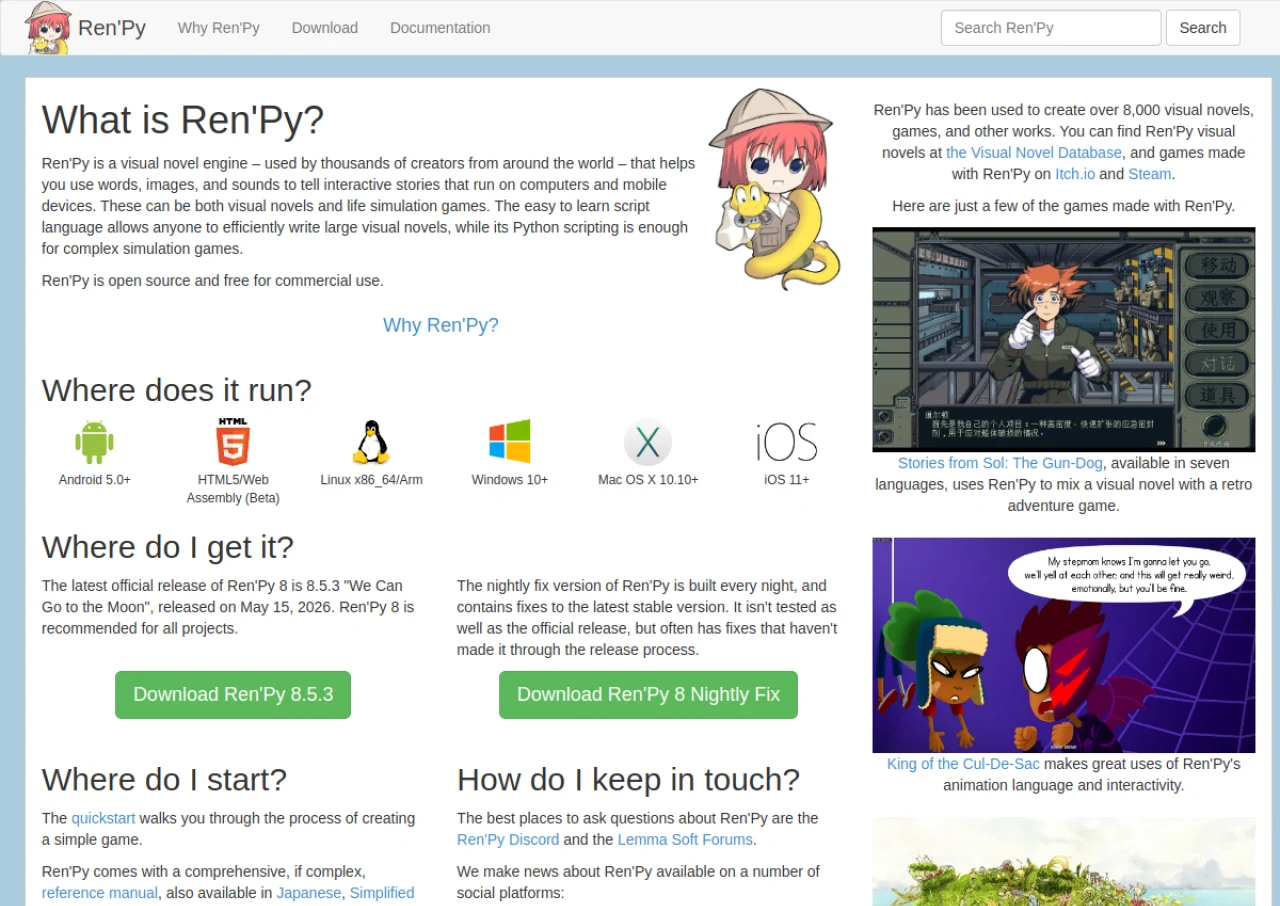Image resolution: width=1280 pixels, height=906 pixels.
Task: Click the Android 5.0+ label
Action: (95, 480)
